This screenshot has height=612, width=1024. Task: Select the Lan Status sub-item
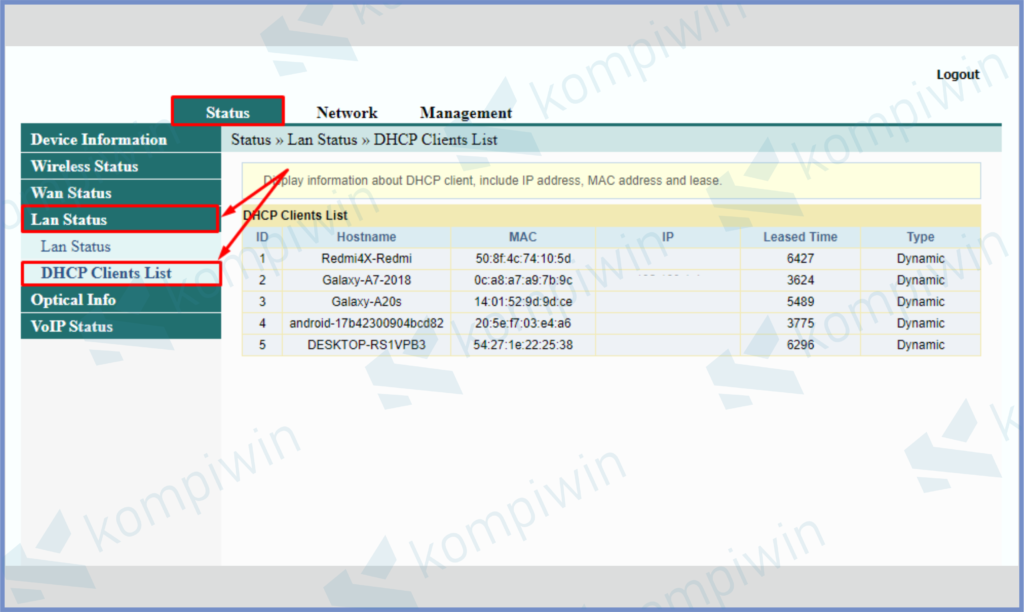pyautogui.click(x=76, y=246)
